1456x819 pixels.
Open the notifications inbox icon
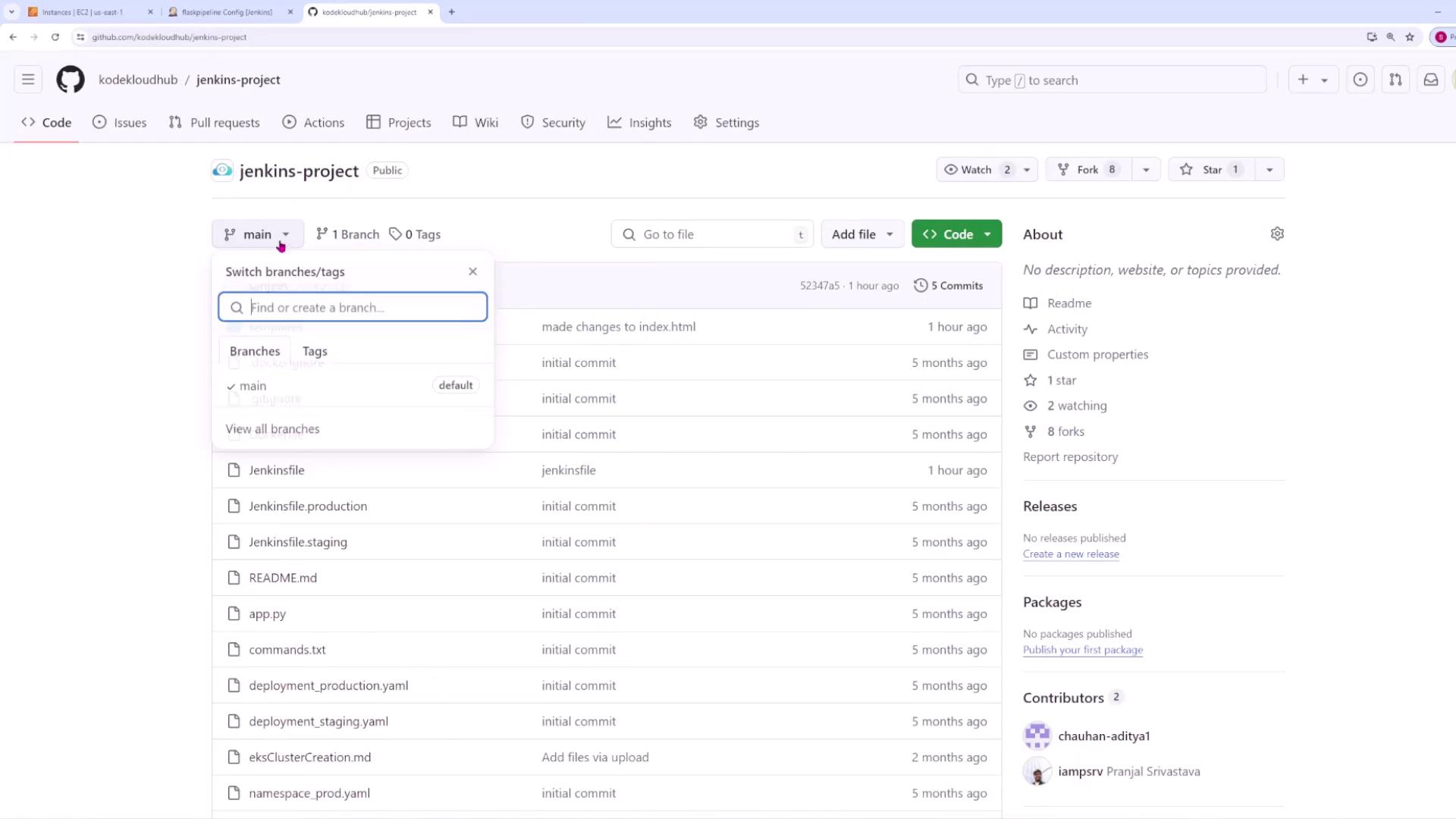1431,80
